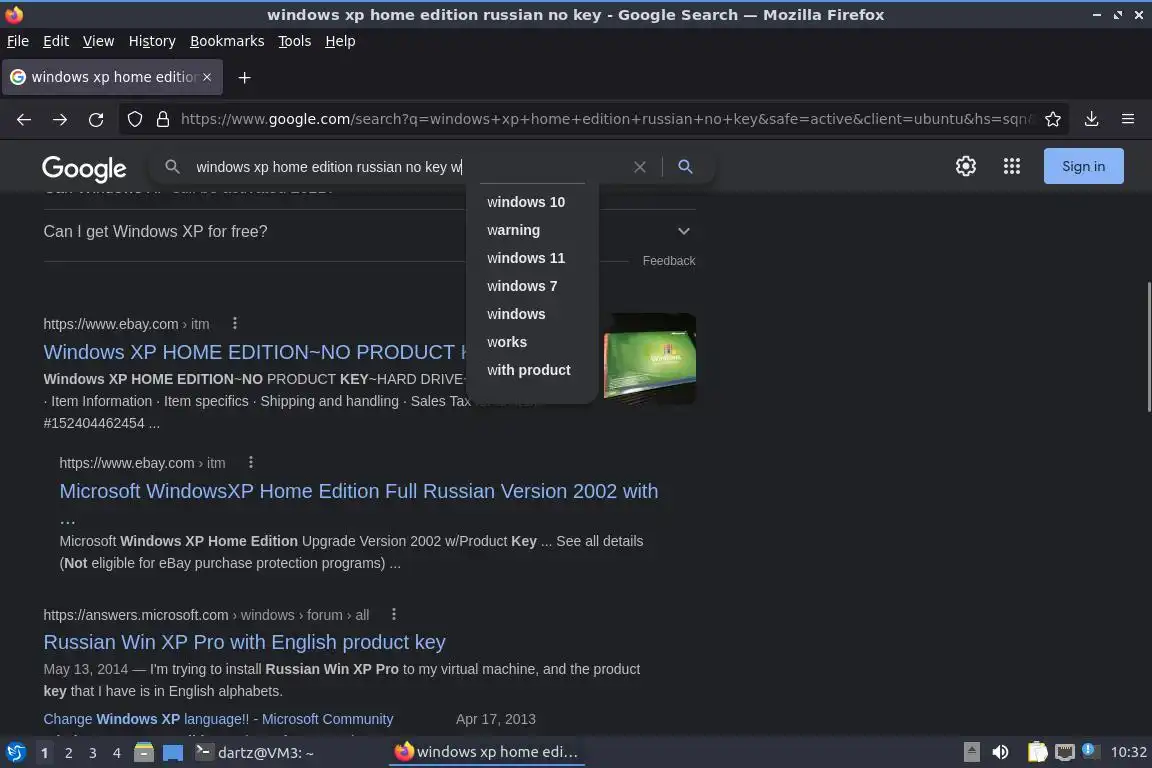This screenshot has width=1152, height=768.
Task: Click the Firefox URL address bar
Action: [x=606, y=119]
